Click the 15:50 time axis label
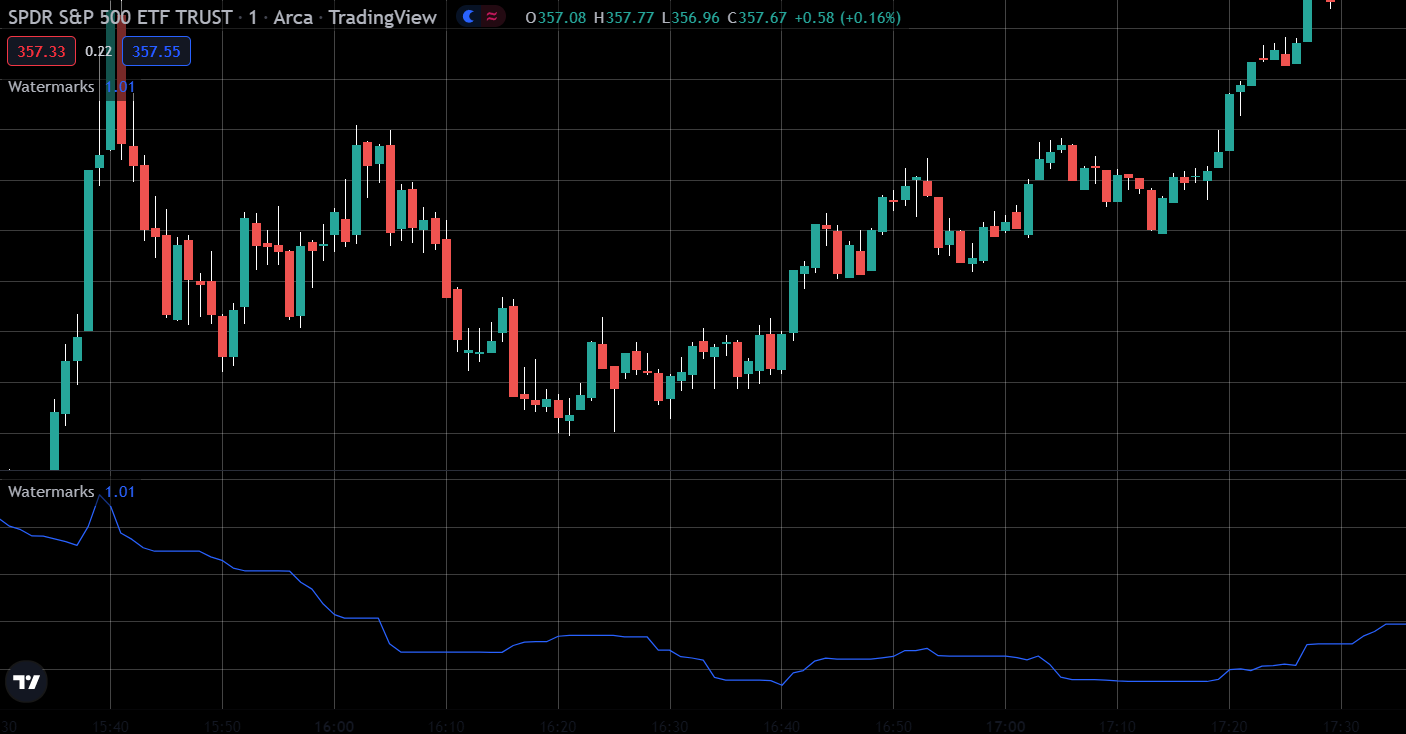The width and height of the screenshot is (1406, 734). pos(222,726)
